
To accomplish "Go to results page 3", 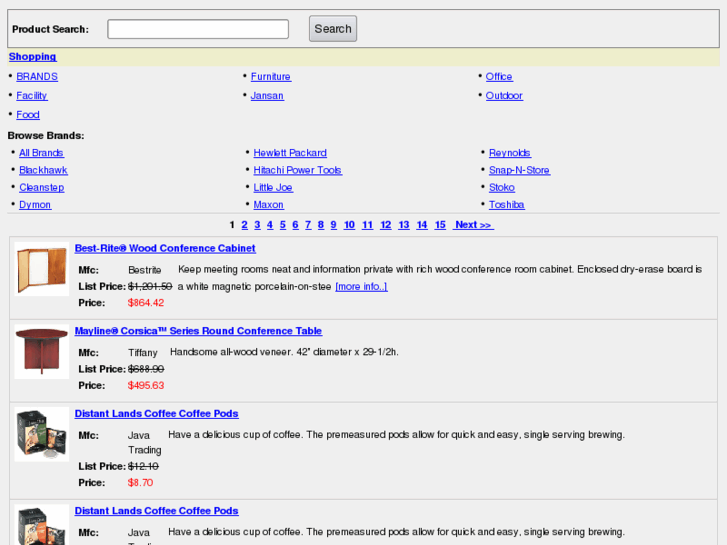I will tap(257, 225).
